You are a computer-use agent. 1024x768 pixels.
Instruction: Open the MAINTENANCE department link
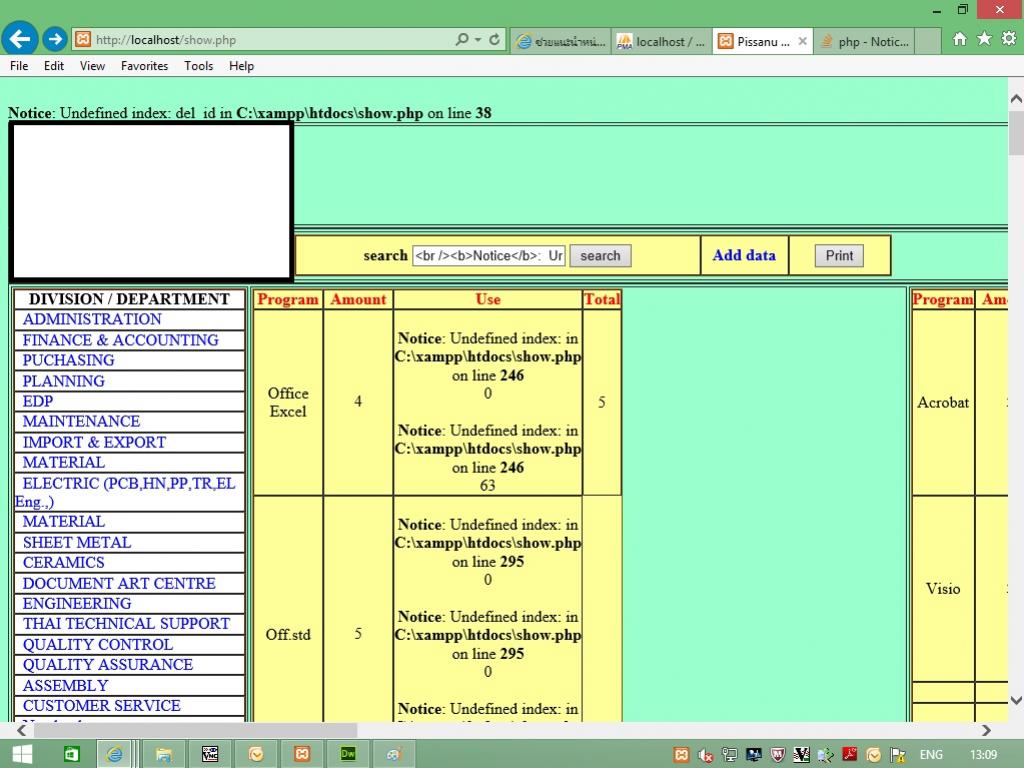82,422
